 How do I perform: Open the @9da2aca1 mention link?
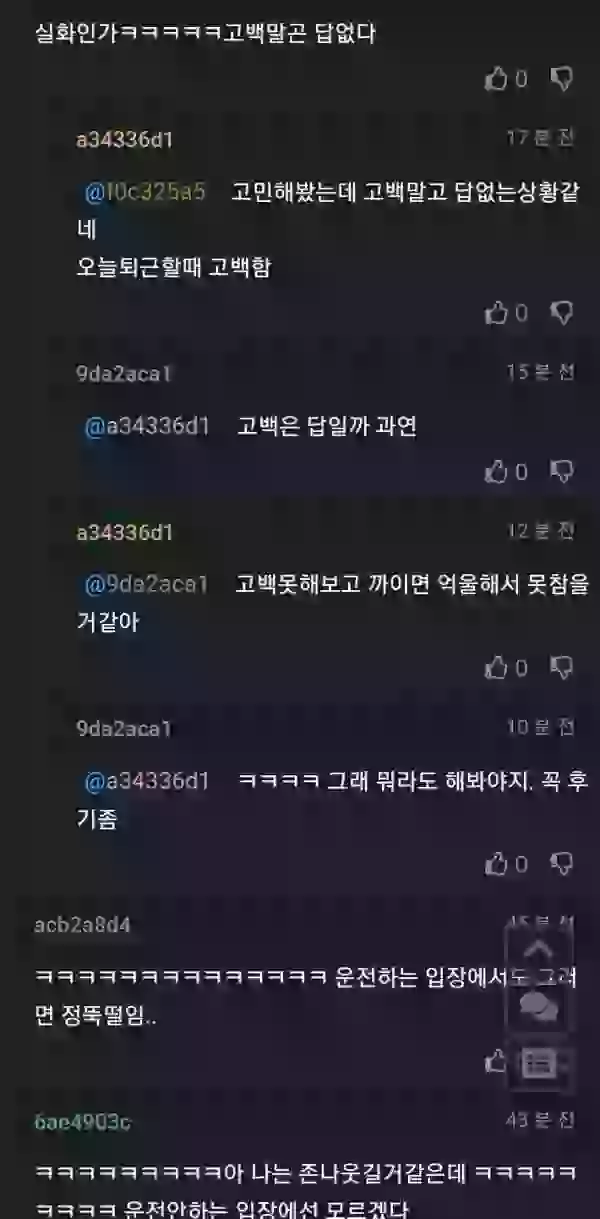pos(146,584)
